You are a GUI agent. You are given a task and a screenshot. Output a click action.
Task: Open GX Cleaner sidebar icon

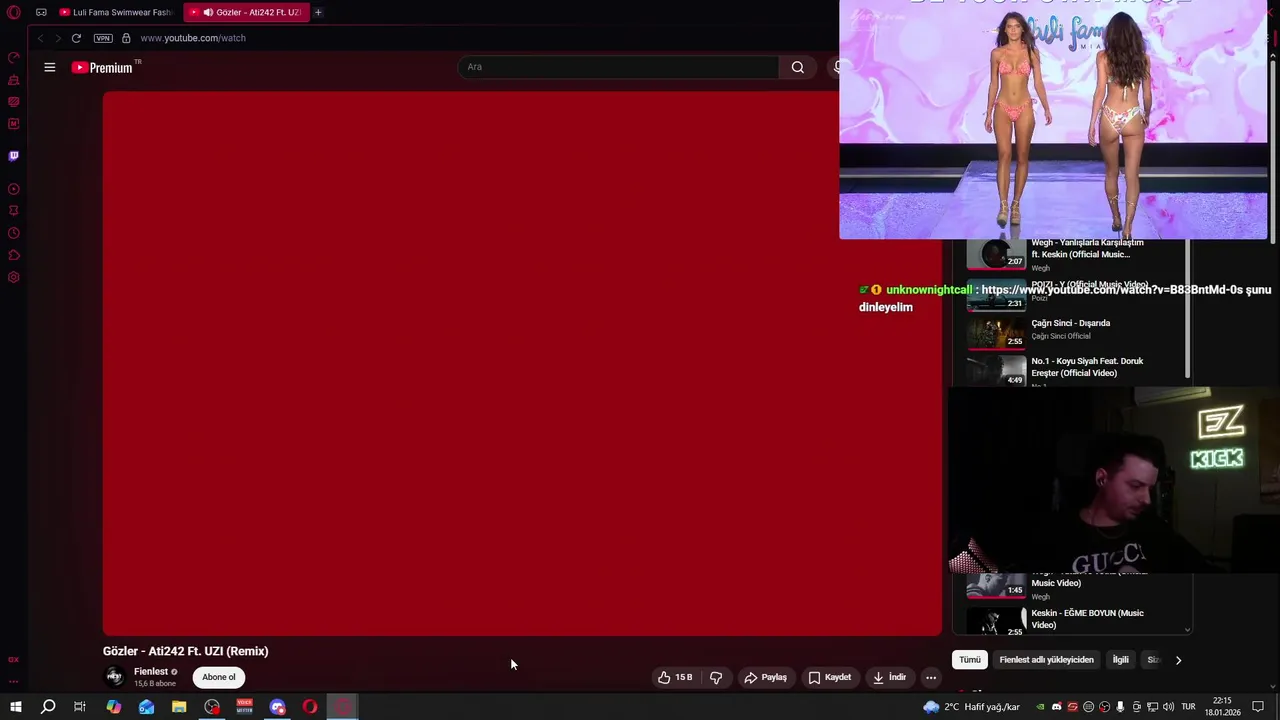click(x=14, y=80)
